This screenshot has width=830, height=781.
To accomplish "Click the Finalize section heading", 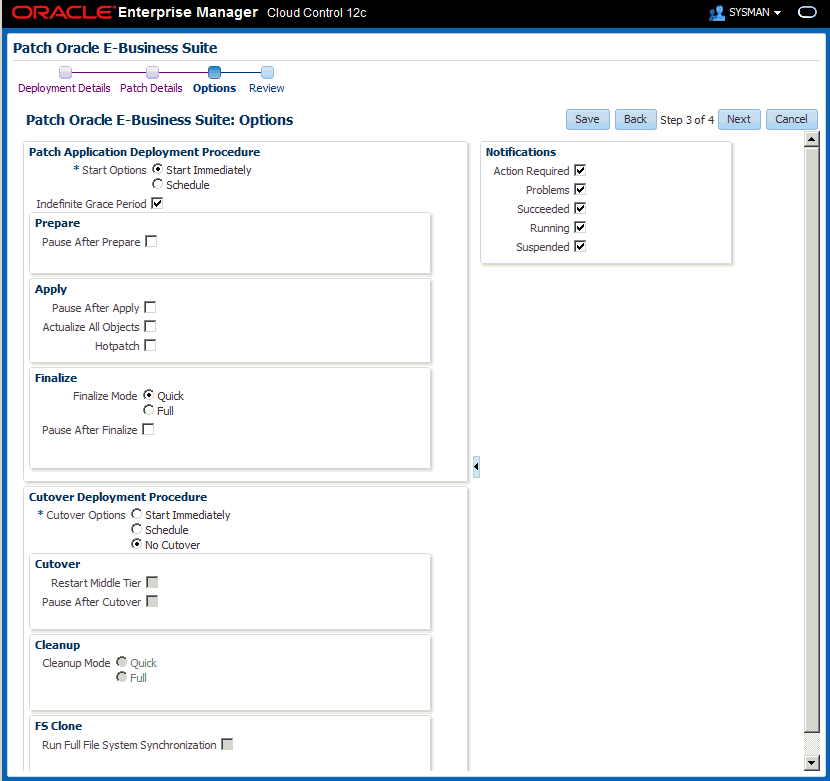I will pyautogui.click(x=56, y=378).
